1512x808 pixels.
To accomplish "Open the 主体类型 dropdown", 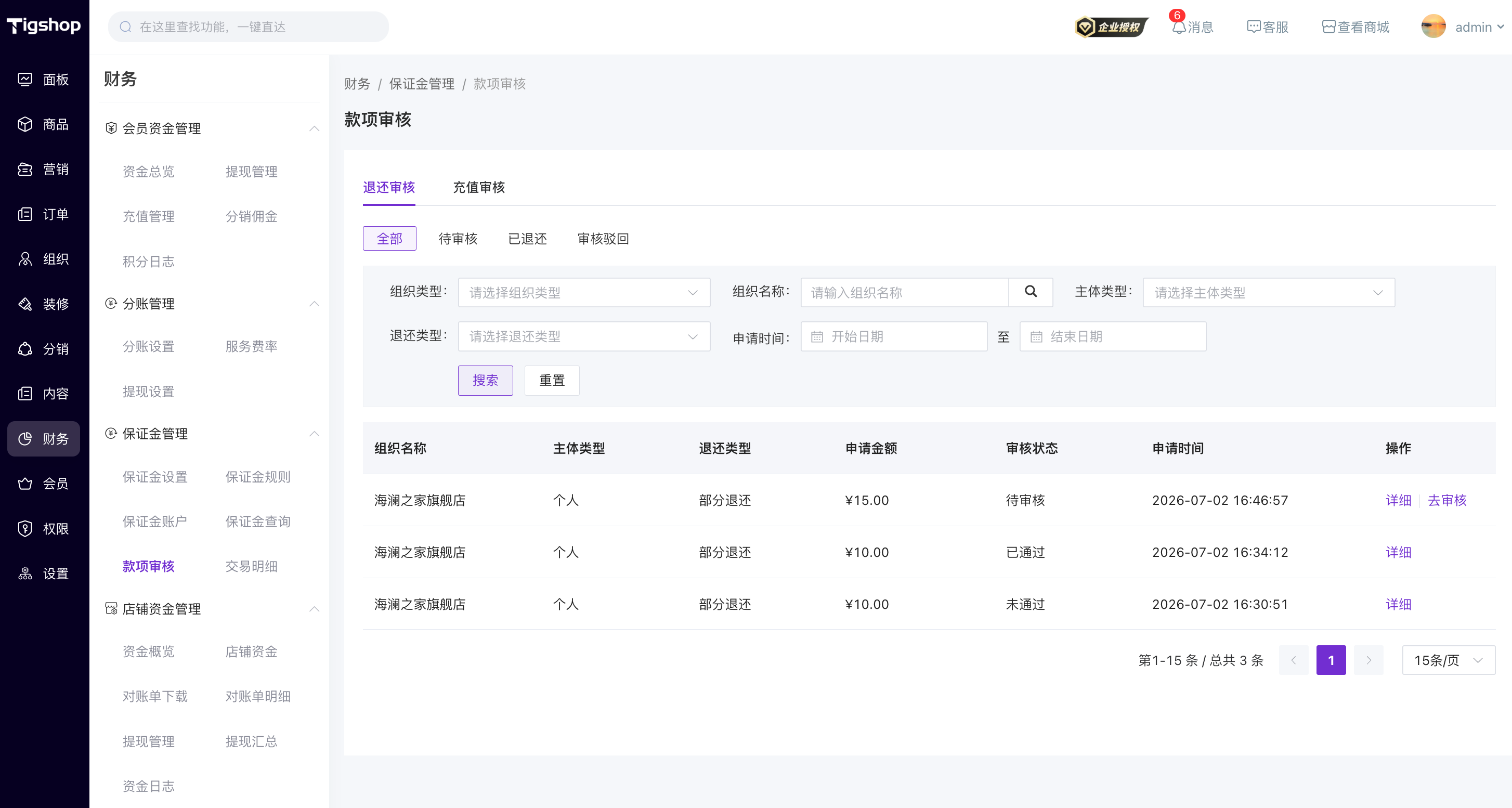I will pyautogui.click(x=1269, y=292).
